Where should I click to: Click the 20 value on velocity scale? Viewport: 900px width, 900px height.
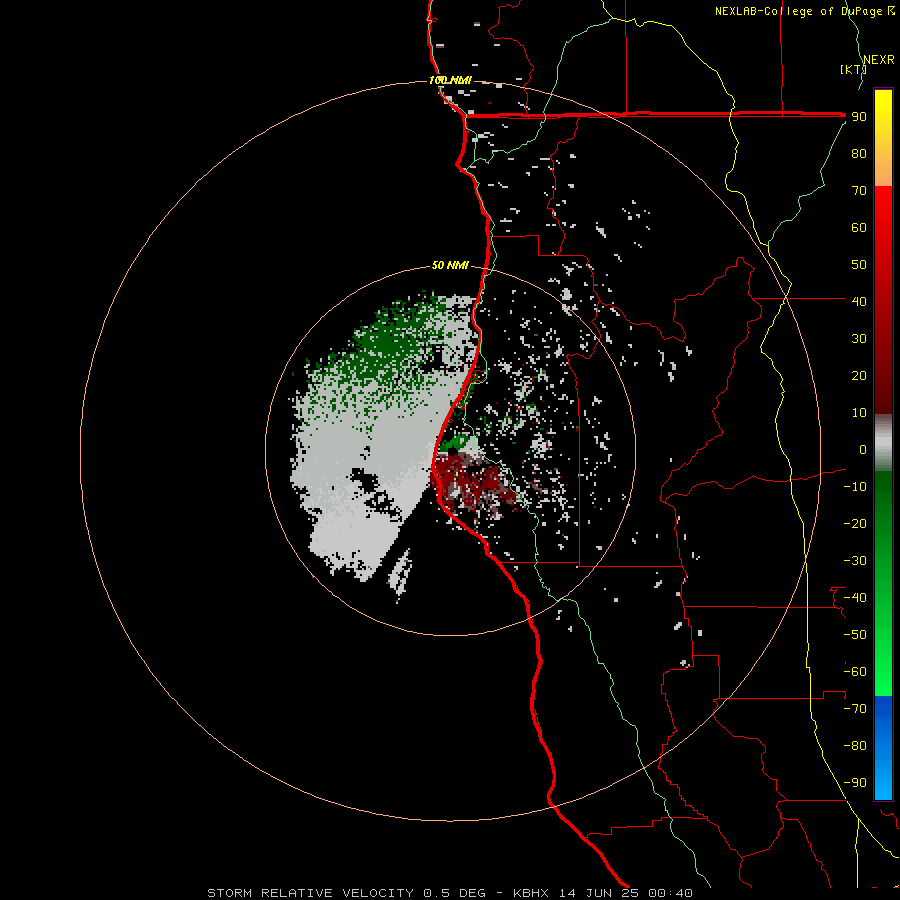859,375
